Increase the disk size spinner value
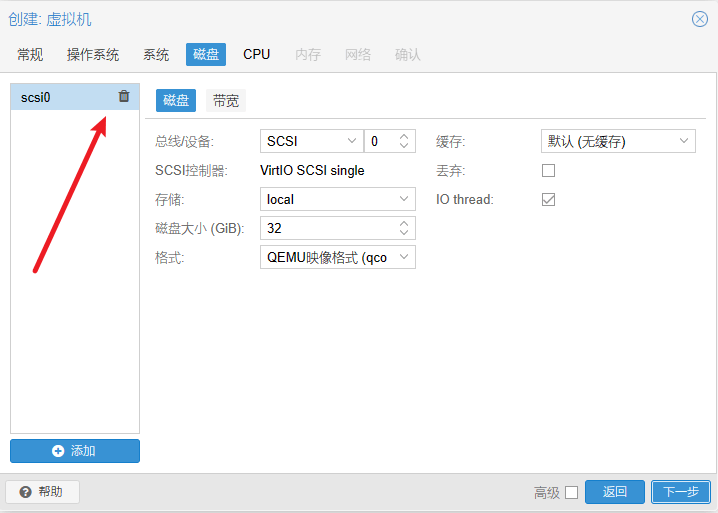The width and height of the screenshot is (718, 513). (x=404, y=224)
